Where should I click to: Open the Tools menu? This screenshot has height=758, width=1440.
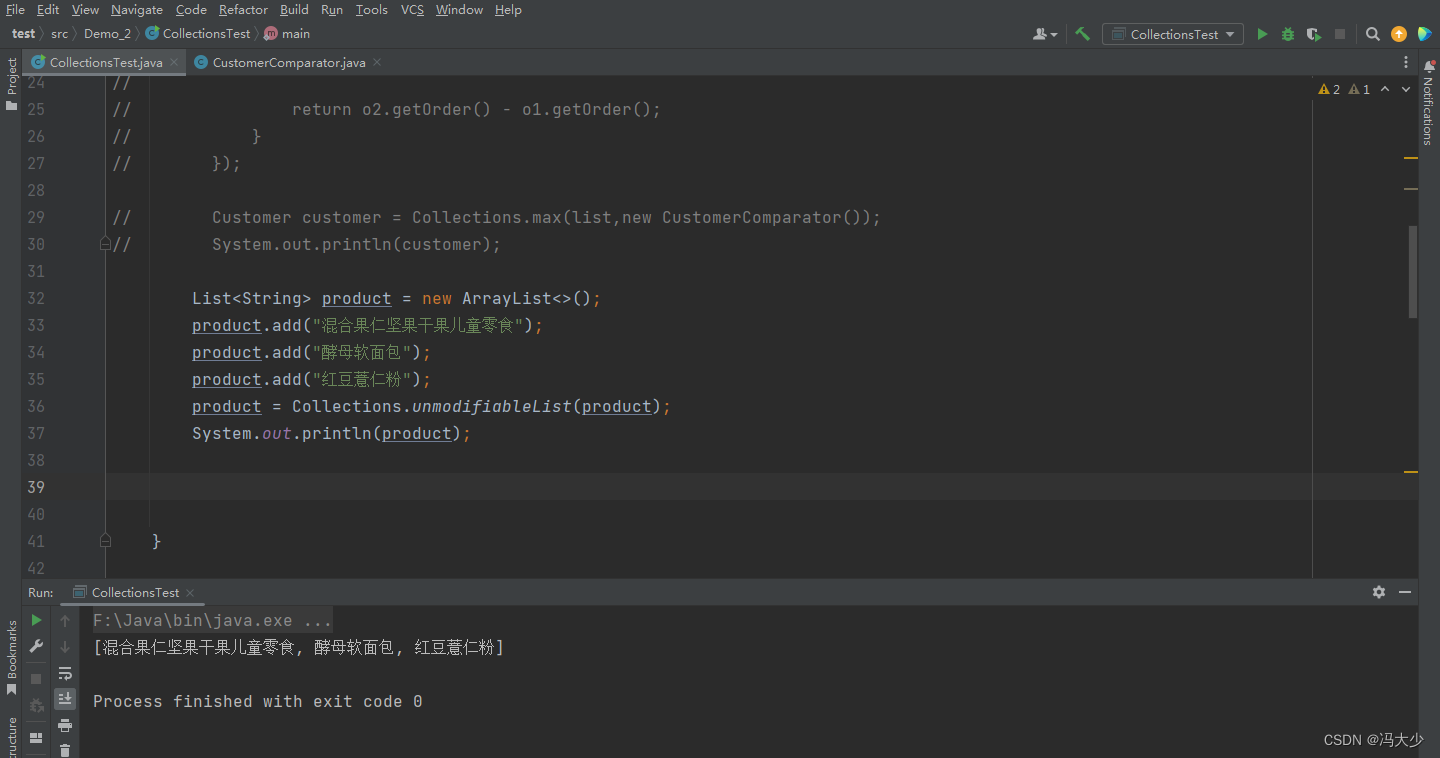(x=371, y=9)
